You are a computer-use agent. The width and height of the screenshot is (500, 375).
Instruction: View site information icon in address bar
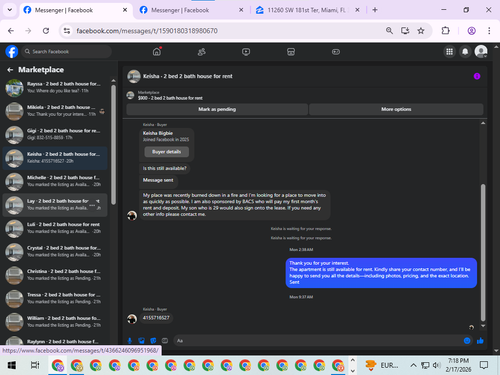pos(67,31)
